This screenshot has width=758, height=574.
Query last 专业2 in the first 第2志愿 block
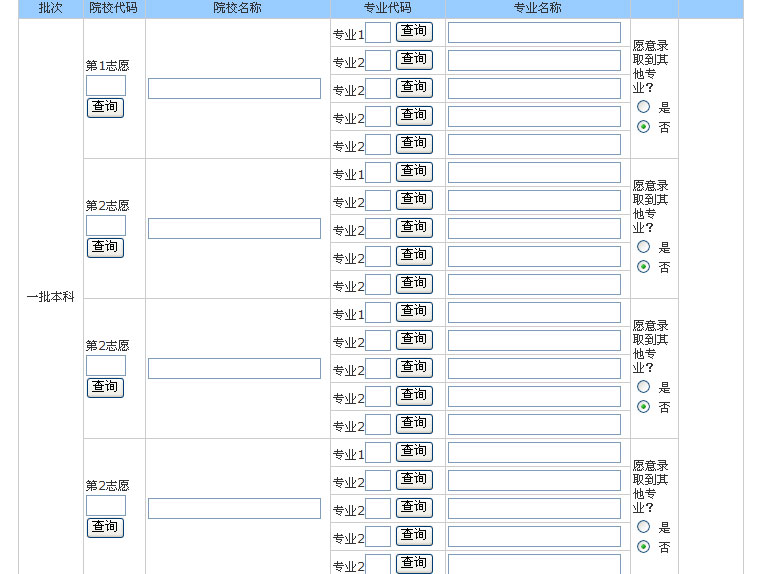(x=414, y=284)
